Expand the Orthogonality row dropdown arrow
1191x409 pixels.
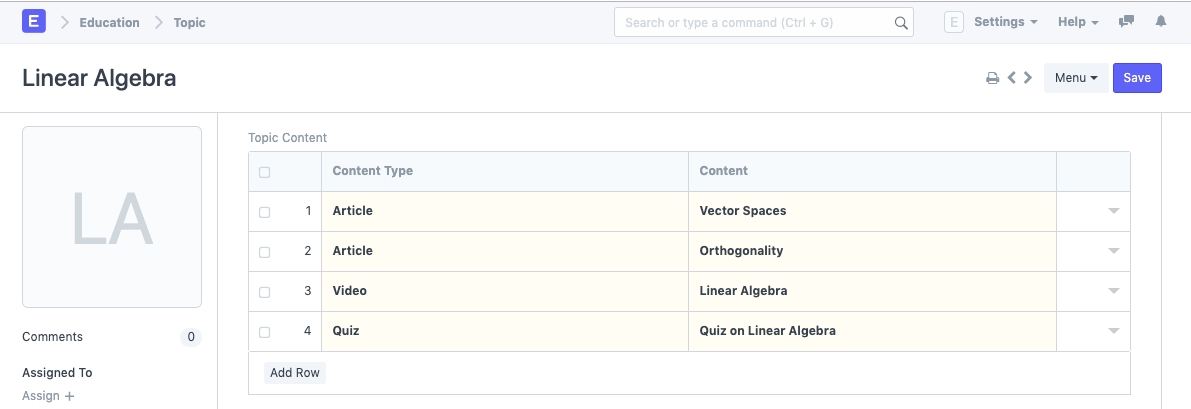click(1113, 251)
